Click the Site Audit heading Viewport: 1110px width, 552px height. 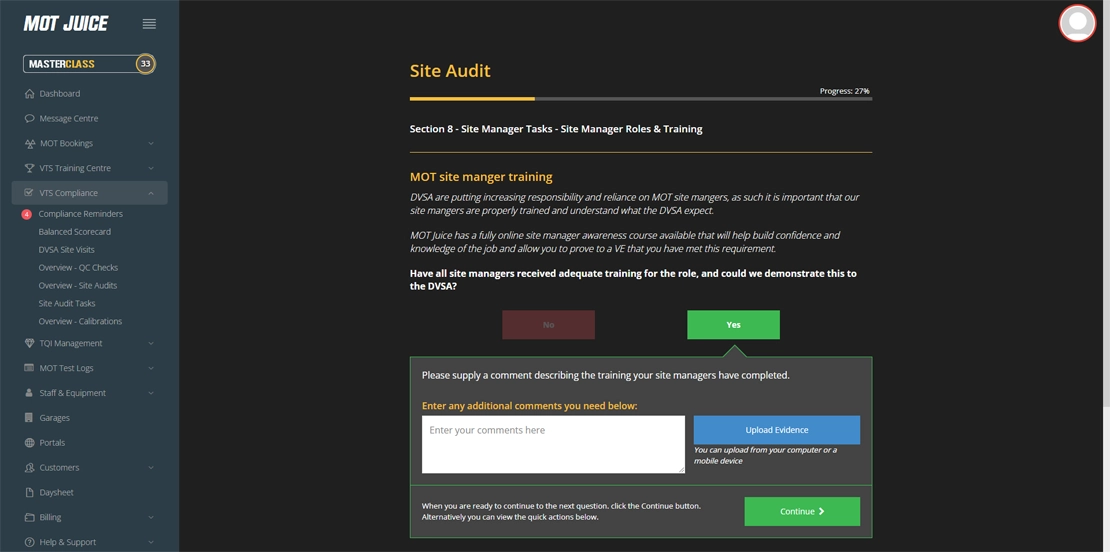[x=450, y=71]
